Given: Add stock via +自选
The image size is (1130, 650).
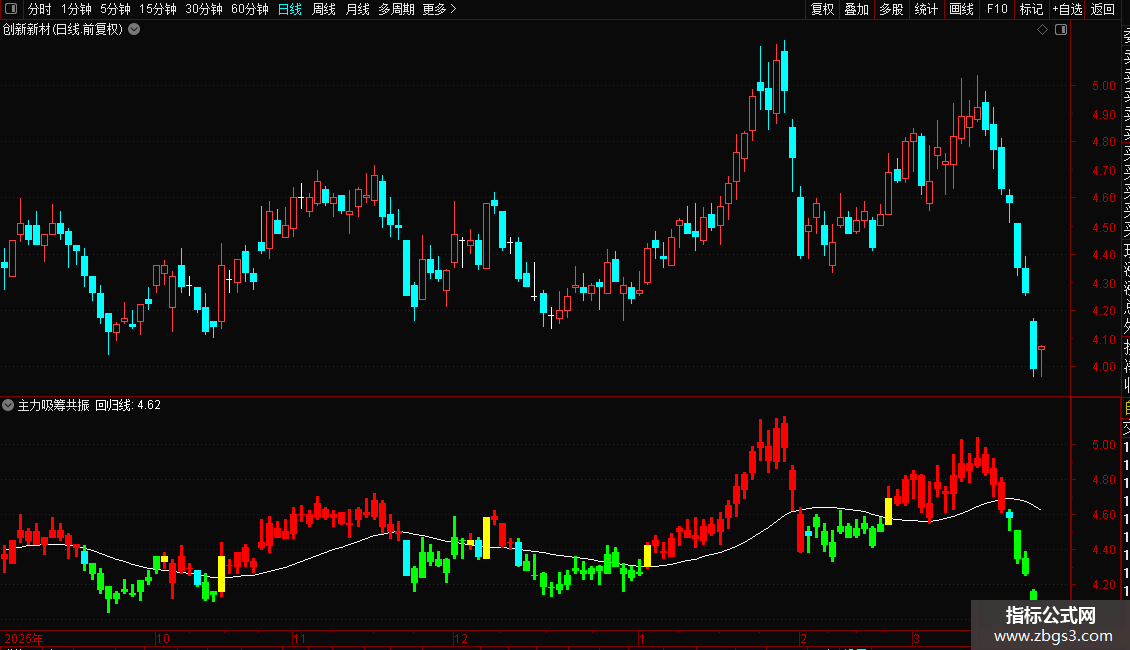Looking at the screenshot, I should pyautogui.click(x=1067, y=9).
